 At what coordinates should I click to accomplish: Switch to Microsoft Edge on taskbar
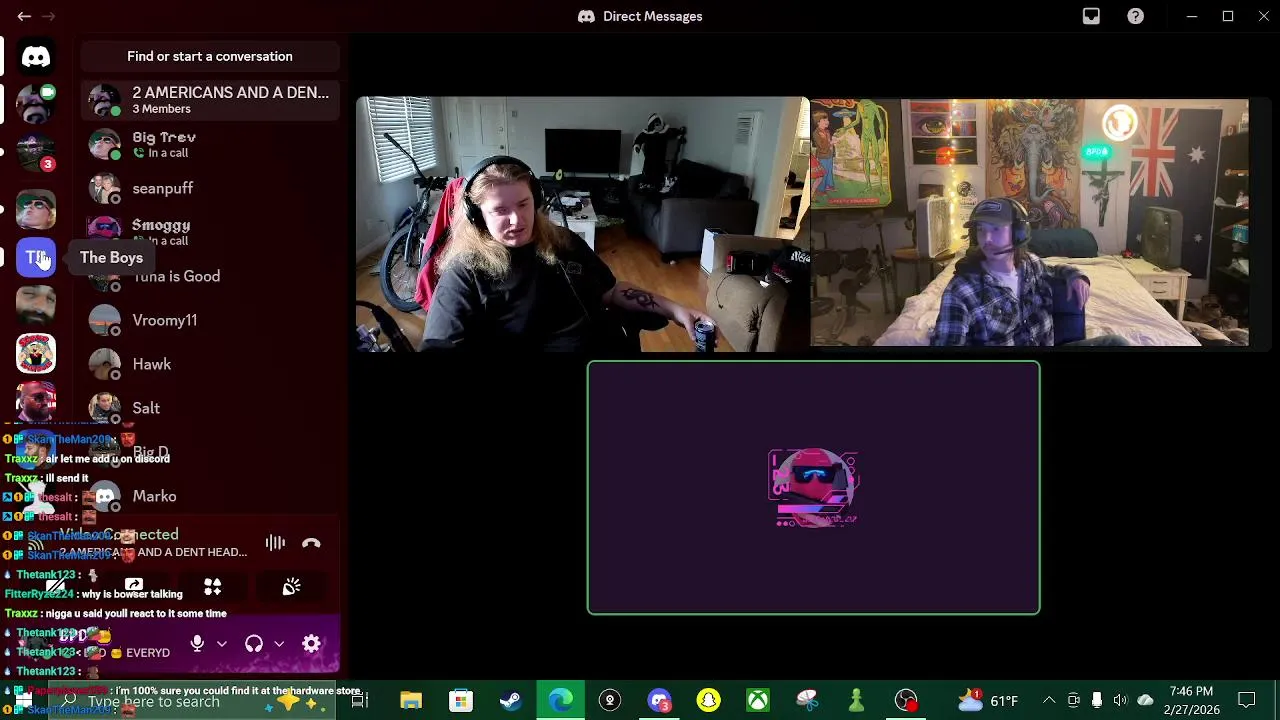point(560,700)
